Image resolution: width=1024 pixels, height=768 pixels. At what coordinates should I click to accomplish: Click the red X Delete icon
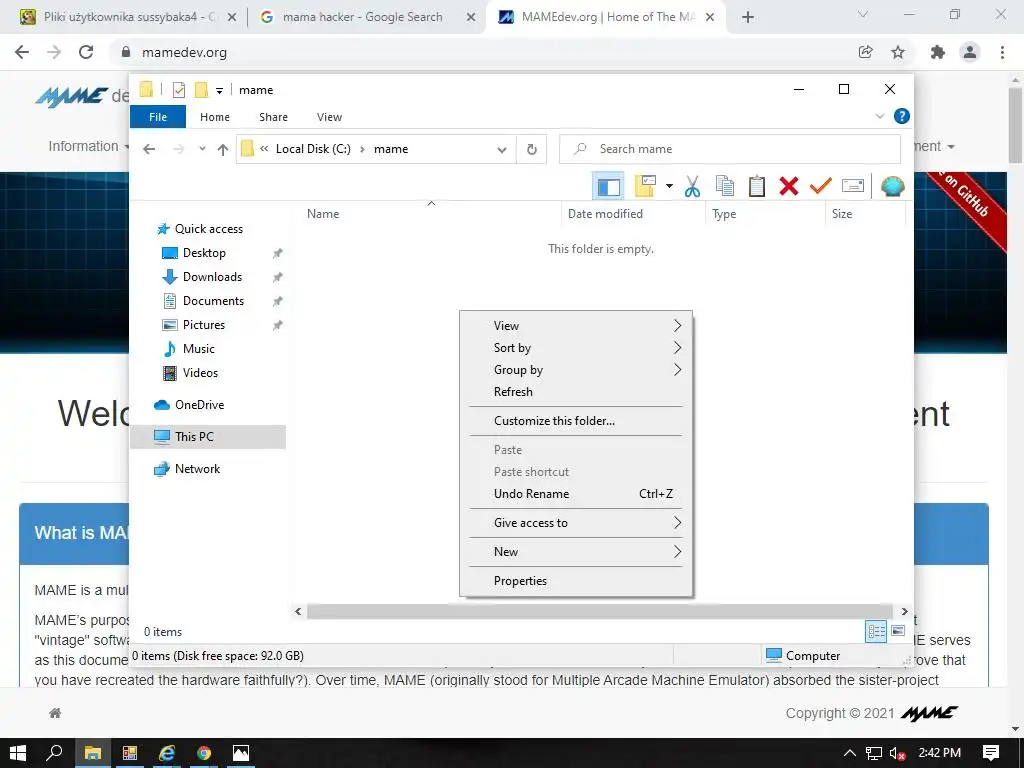[x=789, y=187]
